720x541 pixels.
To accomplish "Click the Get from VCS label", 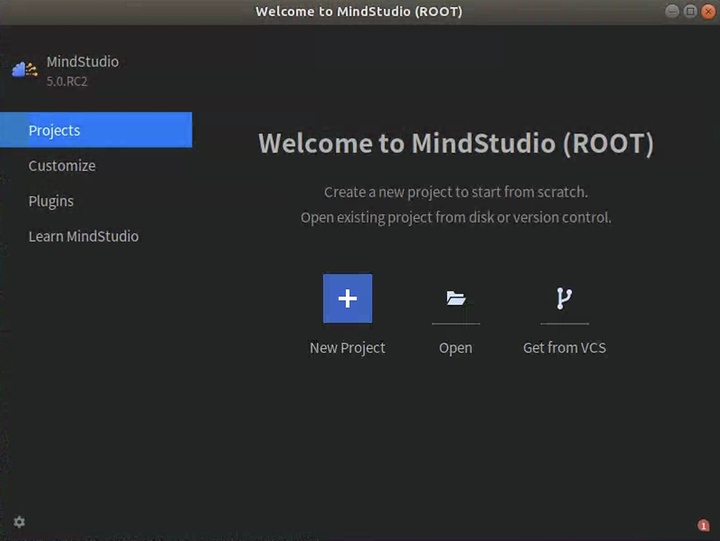I will [564, 348].
